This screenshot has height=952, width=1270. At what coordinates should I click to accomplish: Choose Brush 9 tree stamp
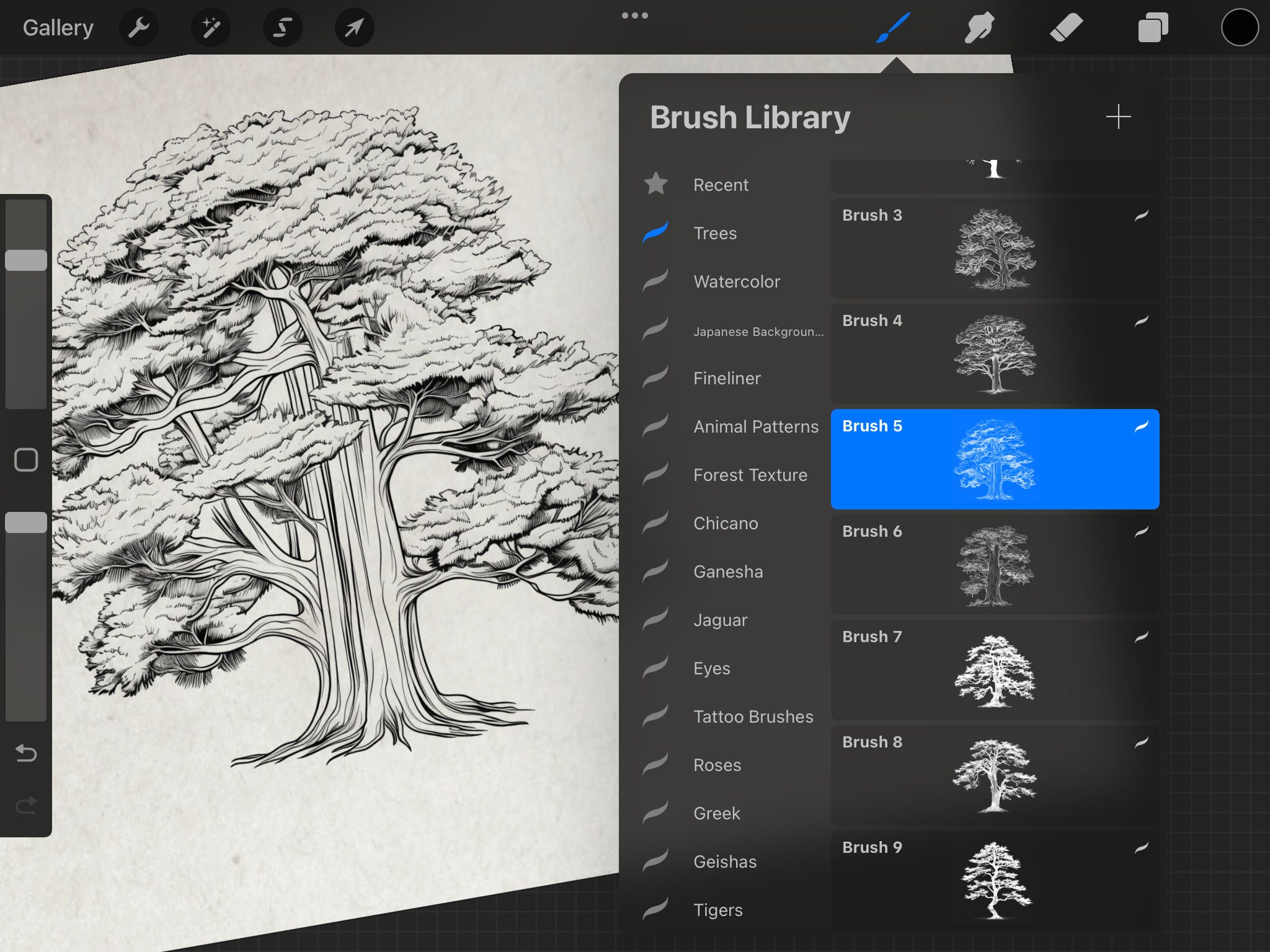995,881
